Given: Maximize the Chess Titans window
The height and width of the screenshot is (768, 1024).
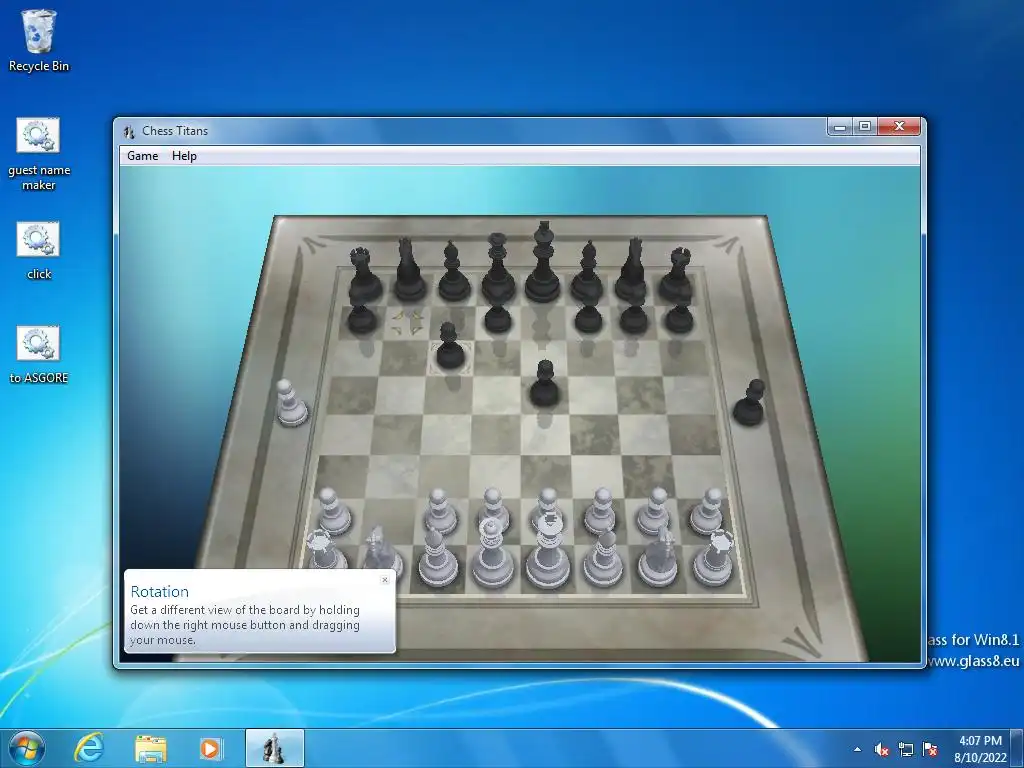Looking at the screenshot, I should click(x=865, y=127).
